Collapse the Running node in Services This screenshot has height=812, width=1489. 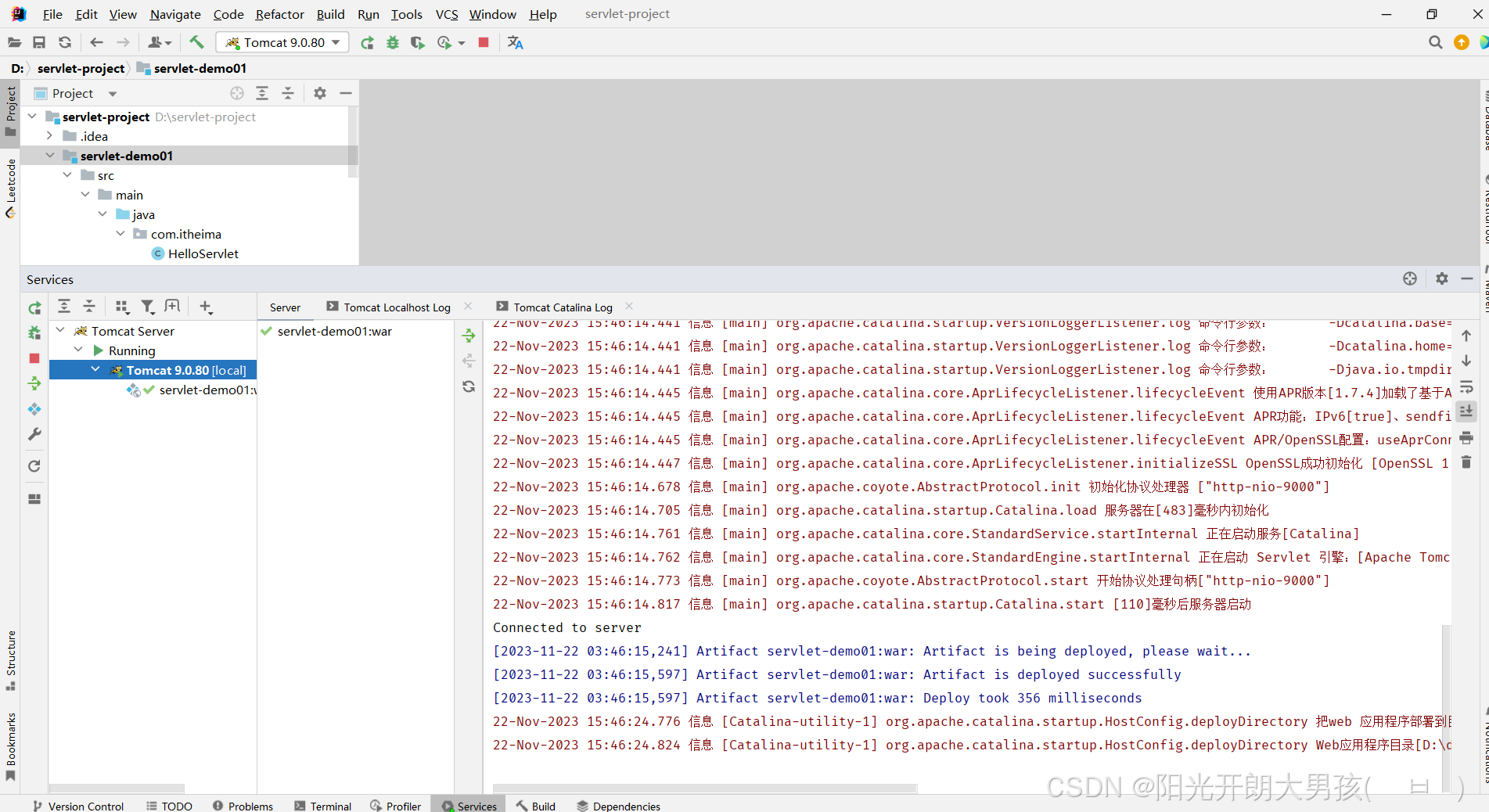pyautogui.click(x=78, y=350)
